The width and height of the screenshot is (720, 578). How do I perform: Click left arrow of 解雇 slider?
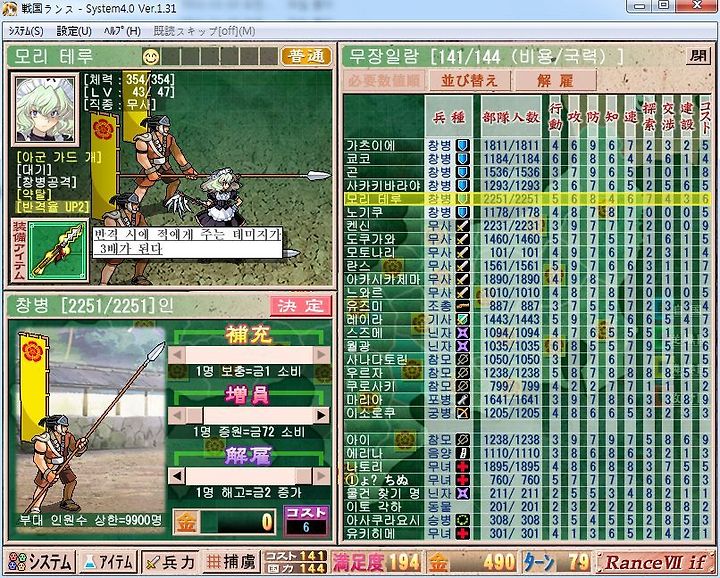tap(176, 476)
